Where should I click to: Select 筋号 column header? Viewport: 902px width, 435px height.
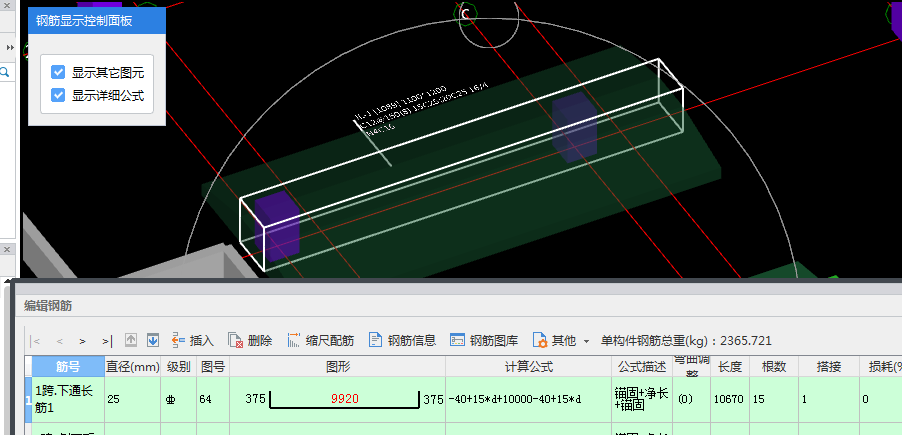[x=68, y=367]
